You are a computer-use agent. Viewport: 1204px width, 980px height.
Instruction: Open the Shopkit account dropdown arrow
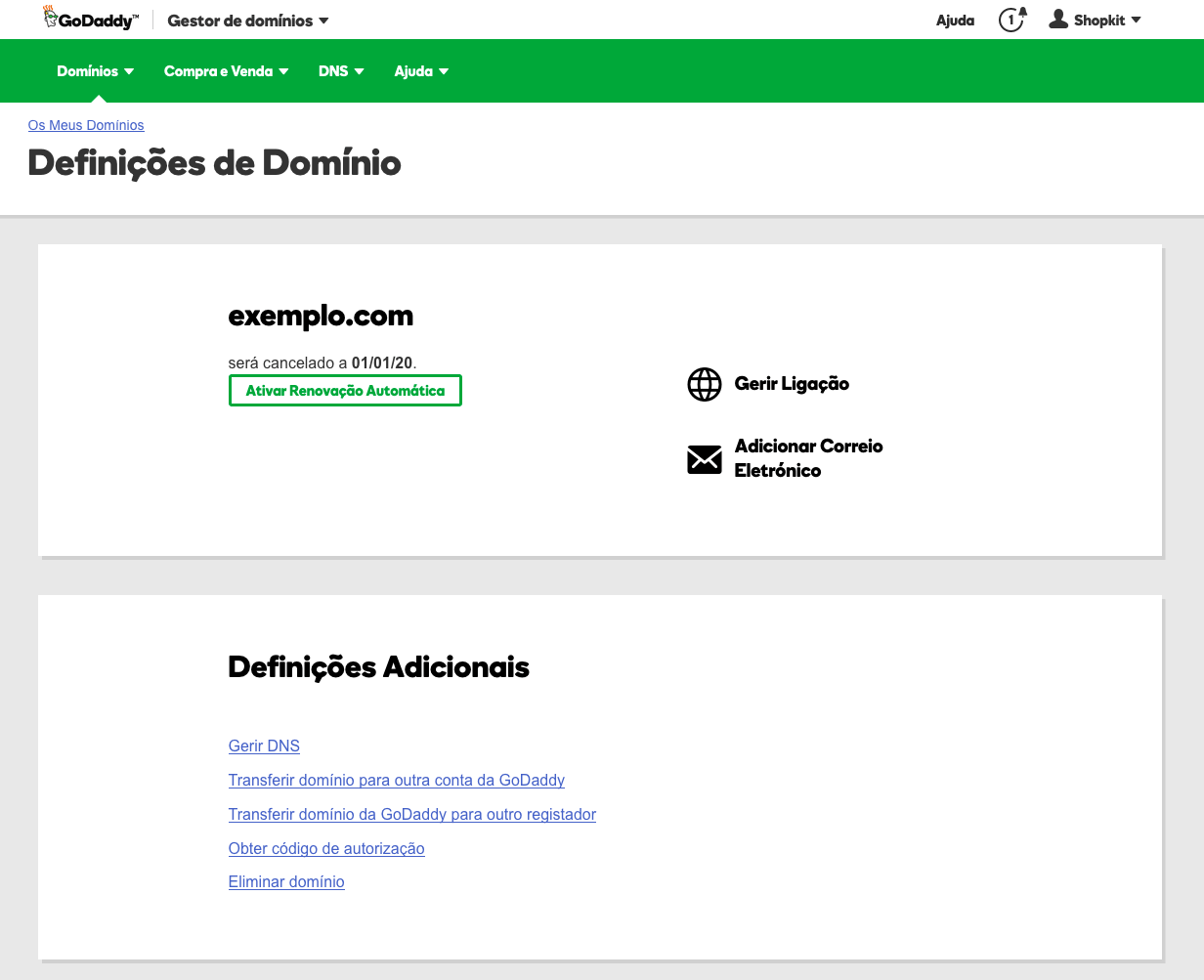coord(1136,21)
